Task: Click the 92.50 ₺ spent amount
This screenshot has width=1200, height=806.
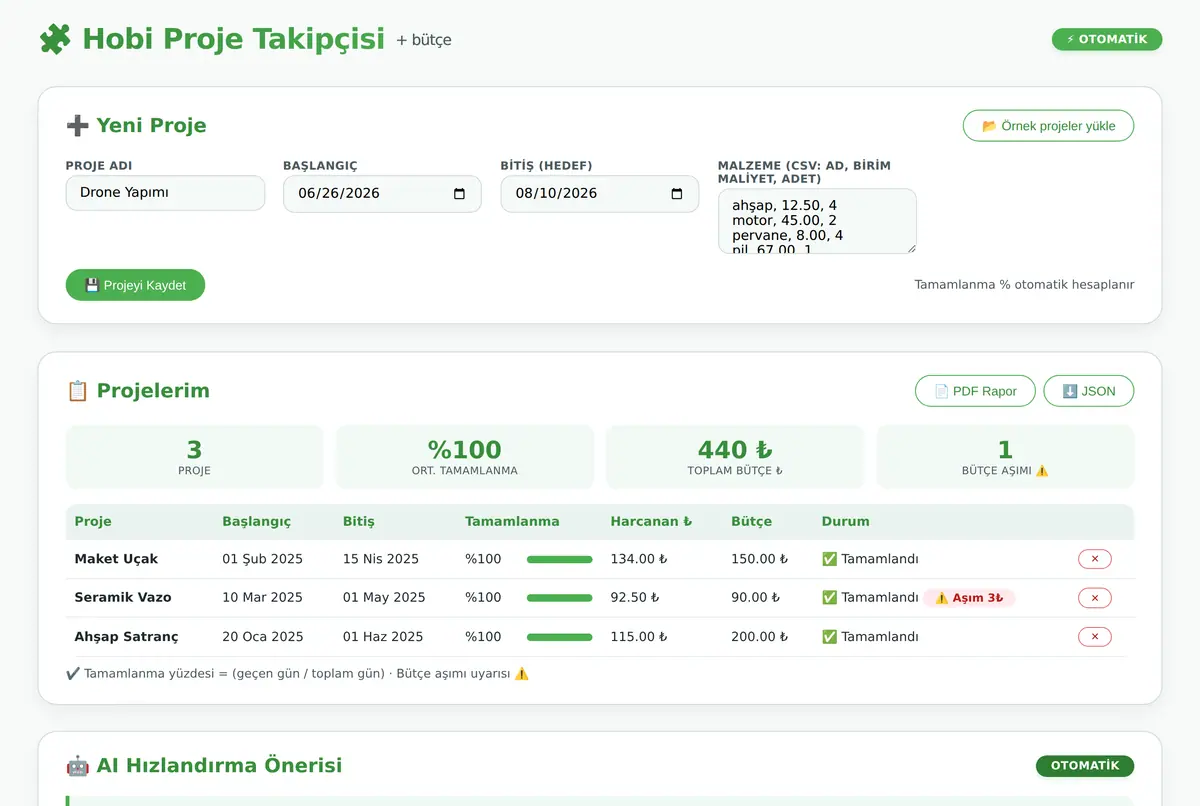Action: [x=635, y=598]
